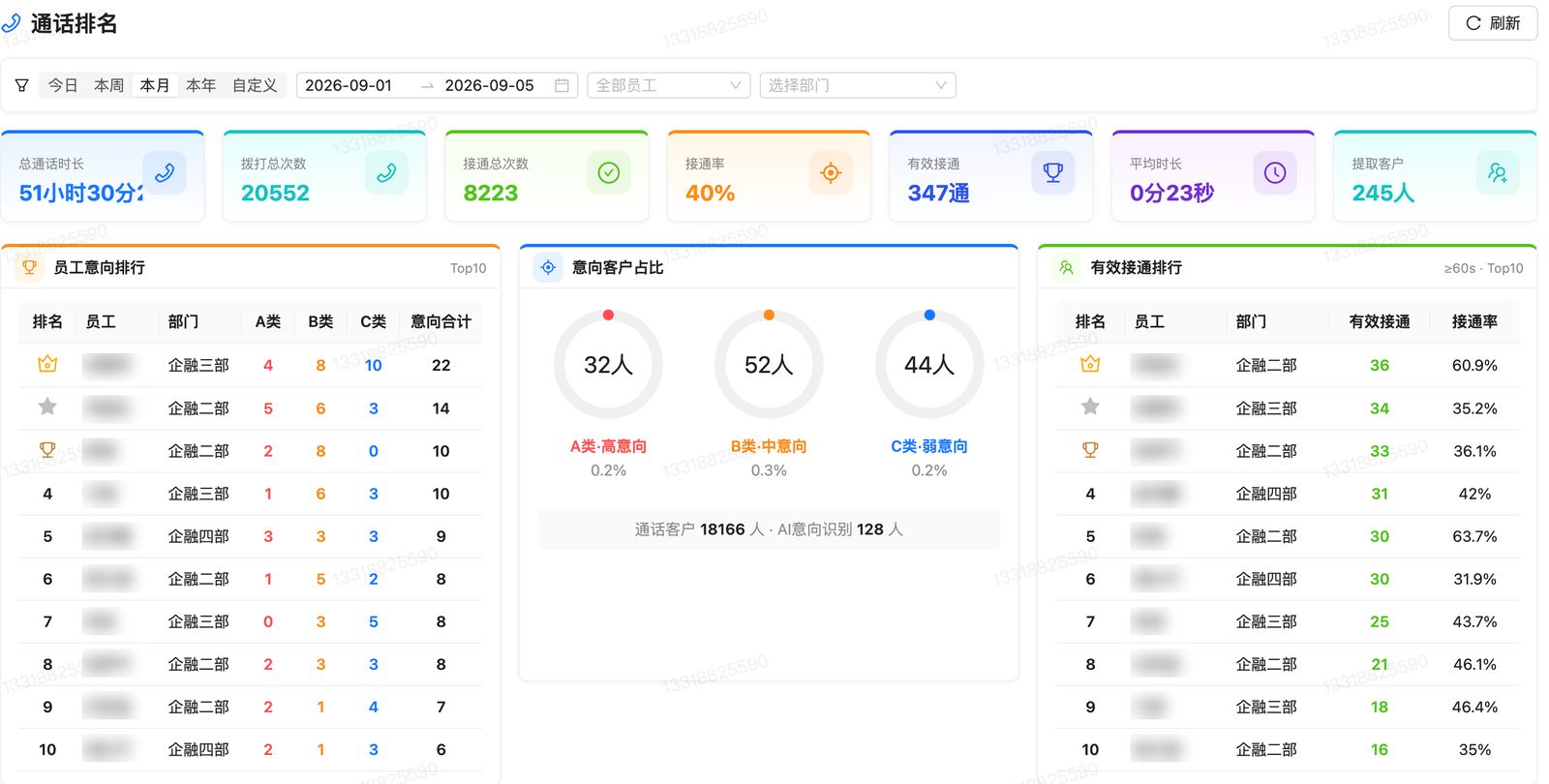Image resolution: width=1549 pixels, height=784 pixels.
Task: Click the phone icon on 拨打总次数 card
Action: tap(386, 172)
